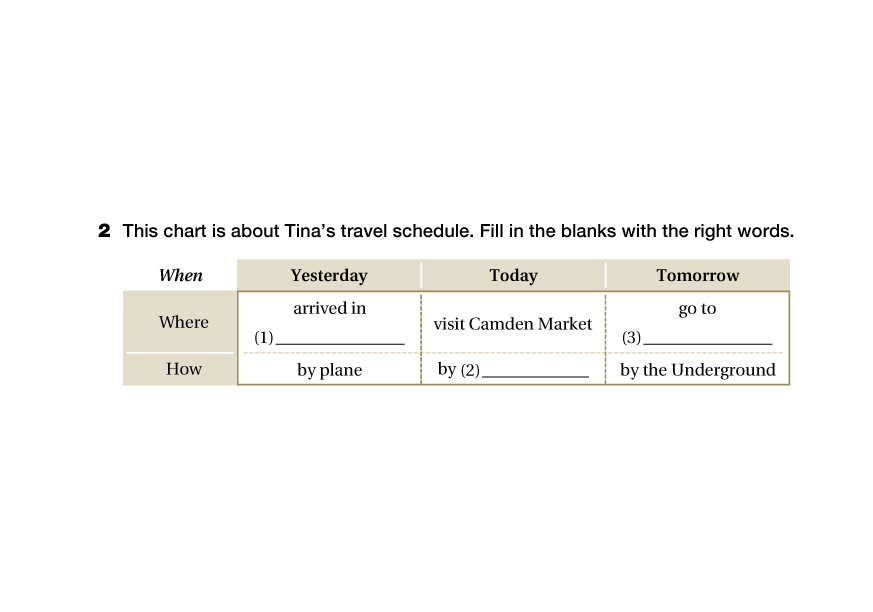The height and width of the screenshot is (612, 873).
Task: Click the italic "When" label
Action: pyautogui.click(x=181, y=276)
